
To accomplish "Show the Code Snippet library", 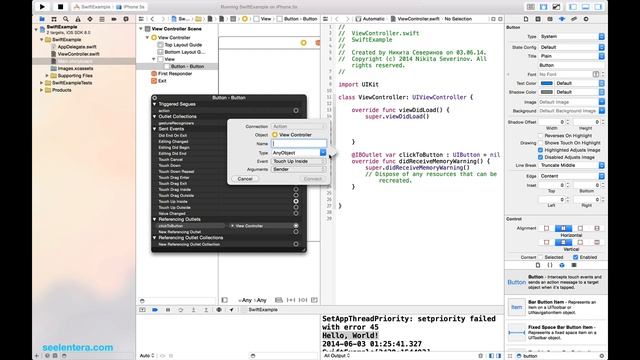I will [x=550, y=265].
